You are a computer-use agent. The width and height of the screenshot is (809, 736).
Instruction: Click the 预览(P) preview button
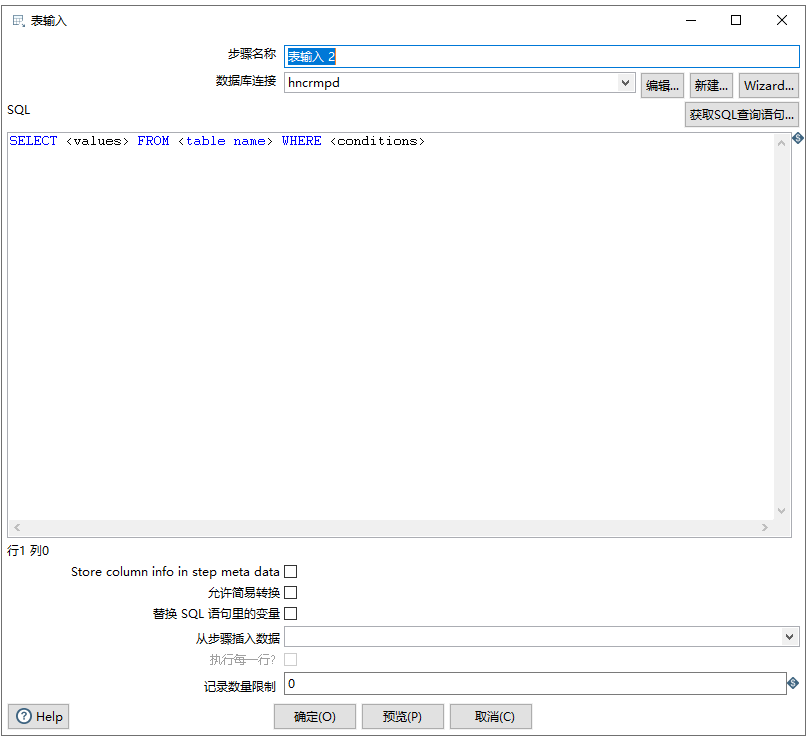402,716
